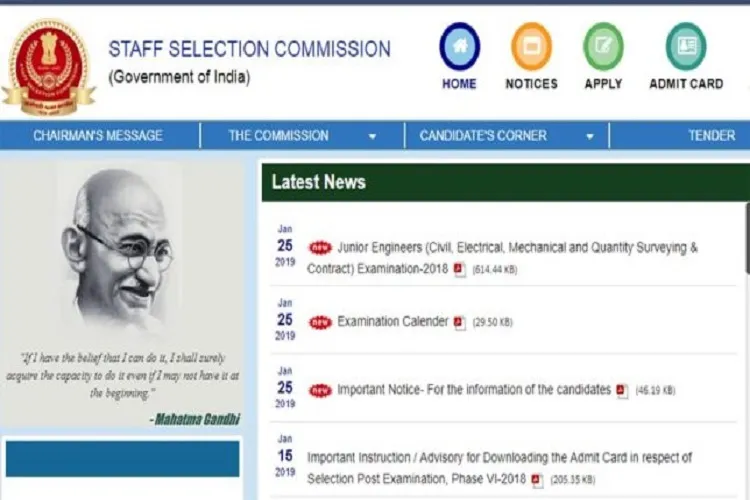The height and width of the screenshot is (500, 750).
Task: Click the Staff Selection Commission title text
Action: coord(250,49)
